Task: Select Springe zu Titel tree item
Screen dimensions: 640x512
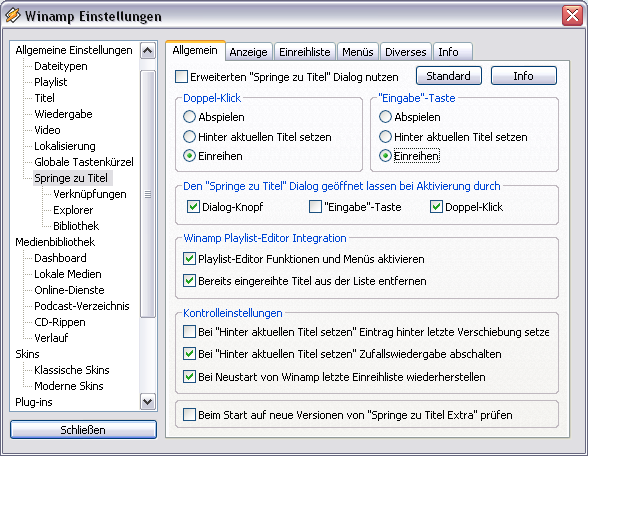Action: coord(71,178)
